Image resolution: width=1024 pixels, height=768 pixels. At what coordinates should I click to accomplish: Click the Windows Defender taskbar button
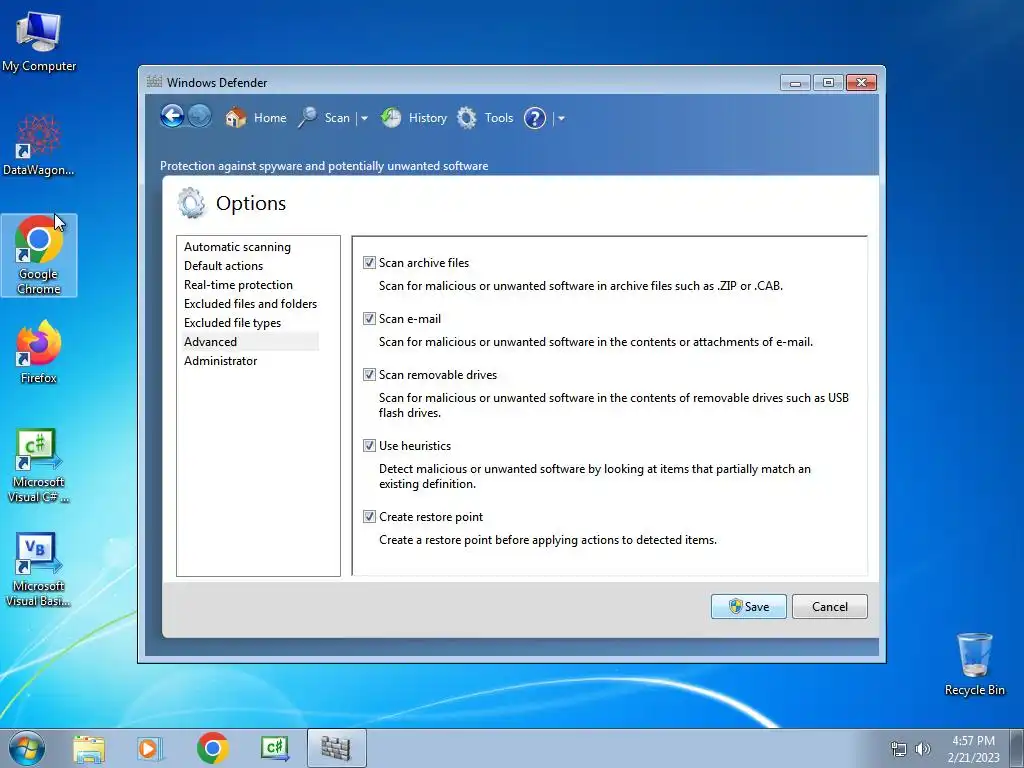(336, 748)
